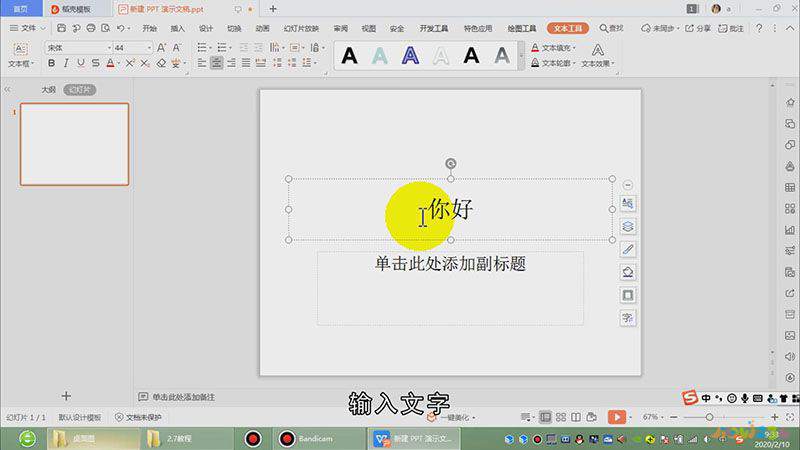The height and width of the screenshot is (450, 800).
Task: Decrease the indent level
Action: [244, 47]
